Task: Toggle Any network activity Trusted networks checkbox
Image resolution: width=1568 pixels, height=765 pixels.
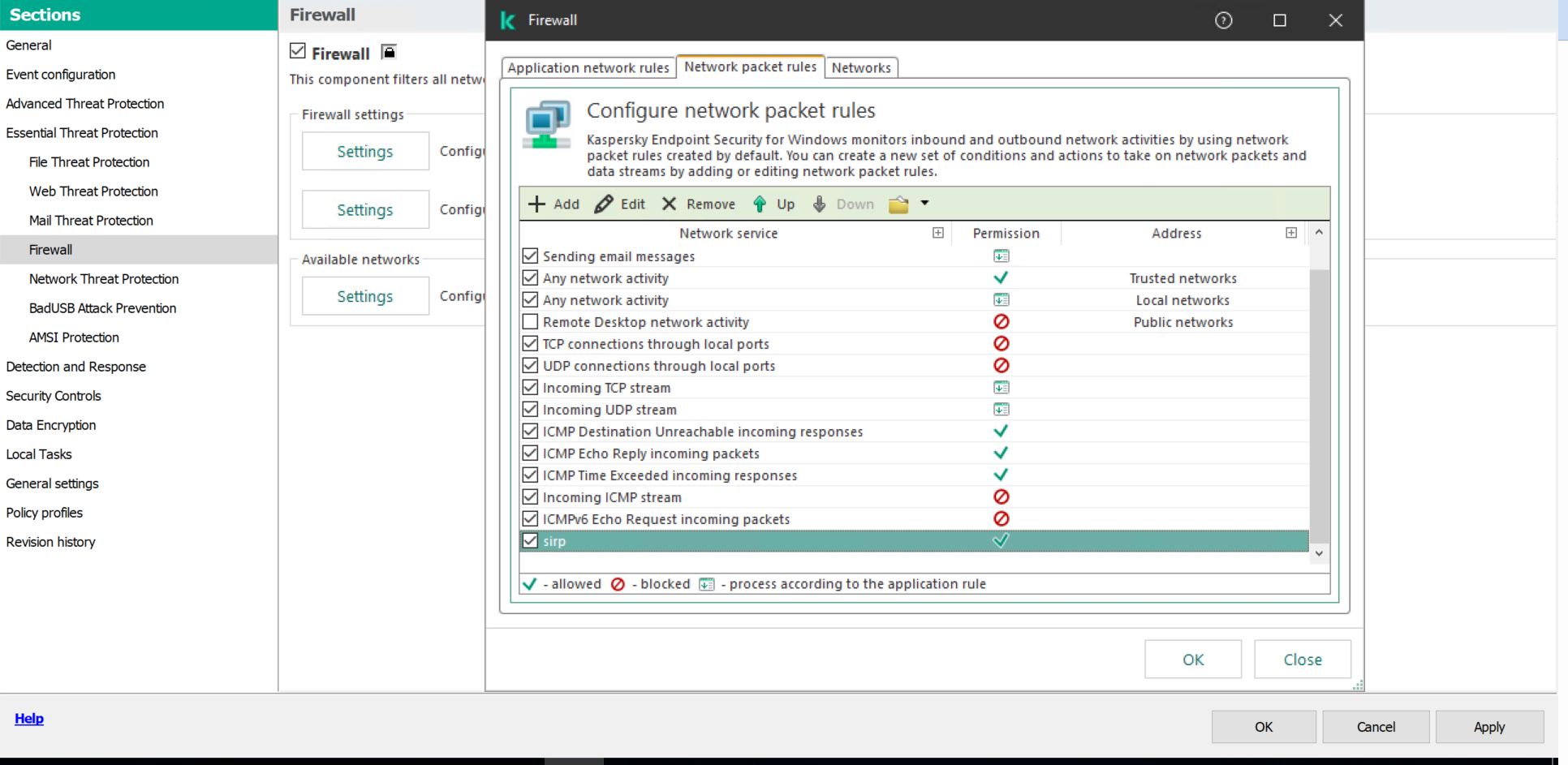Action: [530, 278]
